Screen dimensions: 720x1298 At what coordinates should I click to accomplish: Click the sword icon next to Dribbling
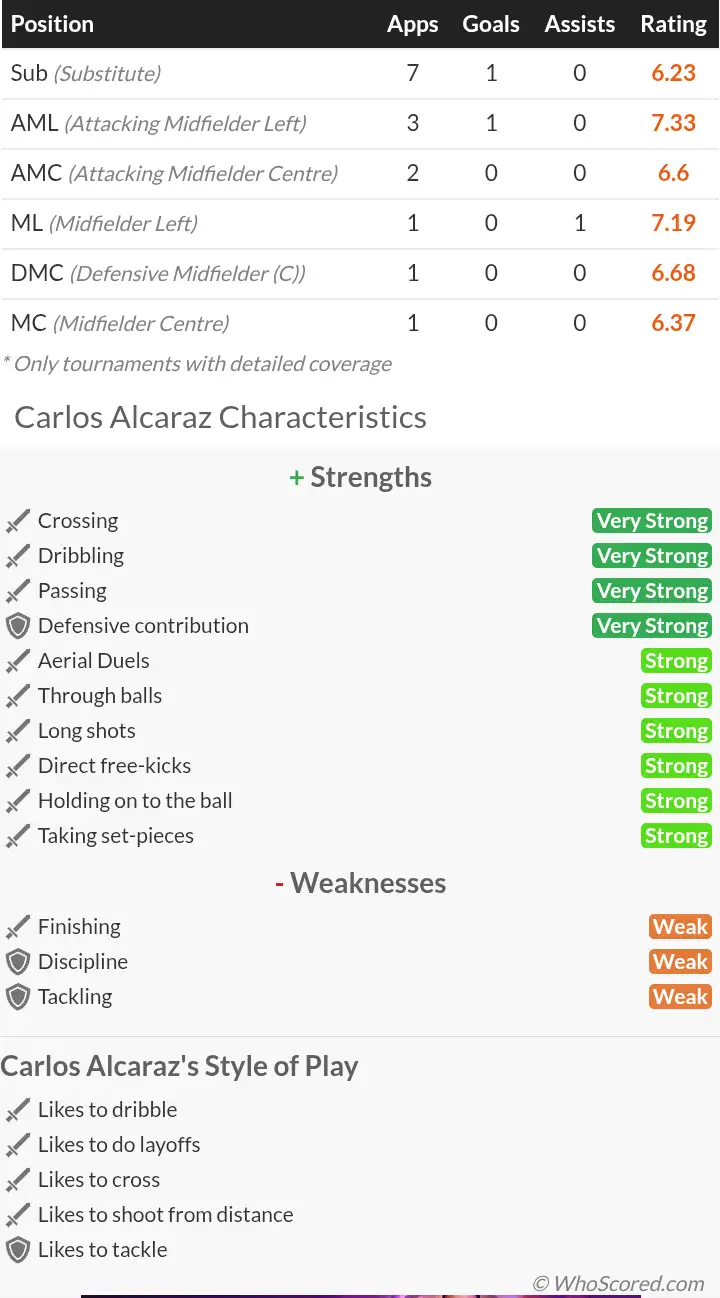pyautogui.click(x=18, y=556)
